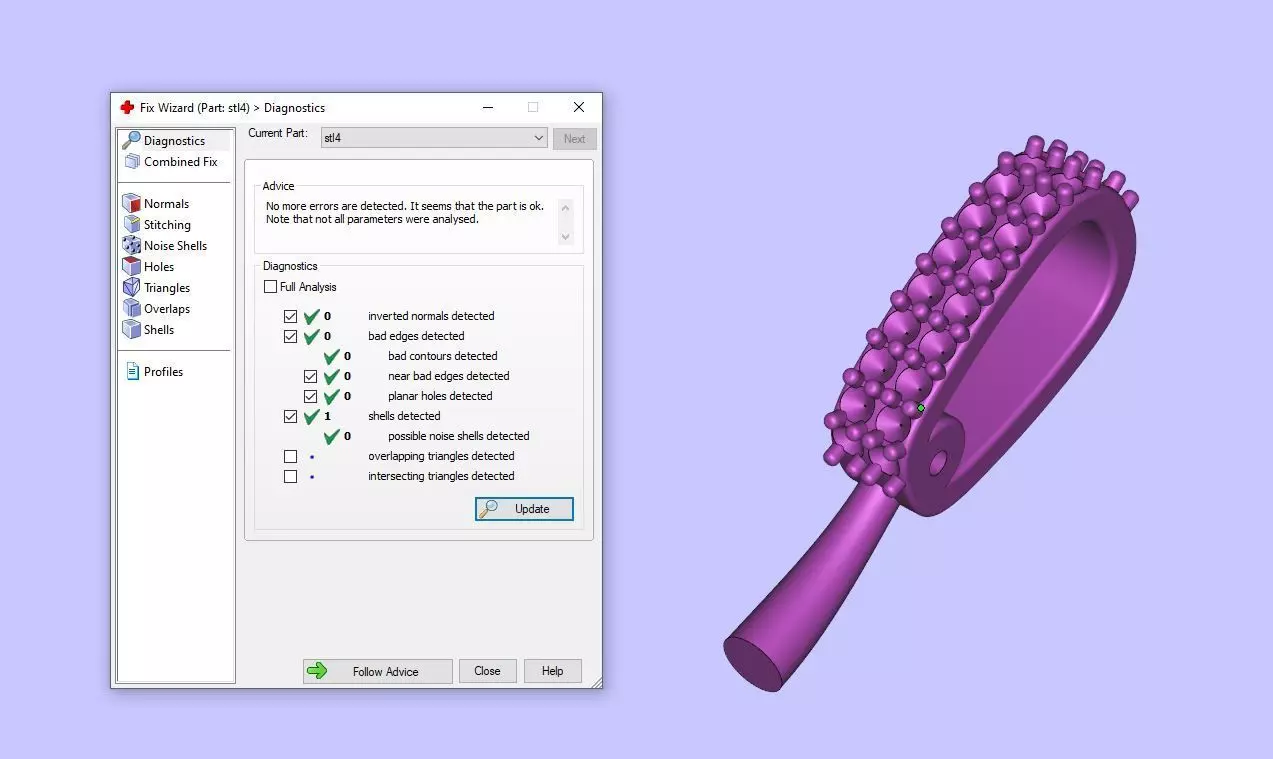Enable the Full Analysis checkbox

pyautogui.click(x=270, y=287)
